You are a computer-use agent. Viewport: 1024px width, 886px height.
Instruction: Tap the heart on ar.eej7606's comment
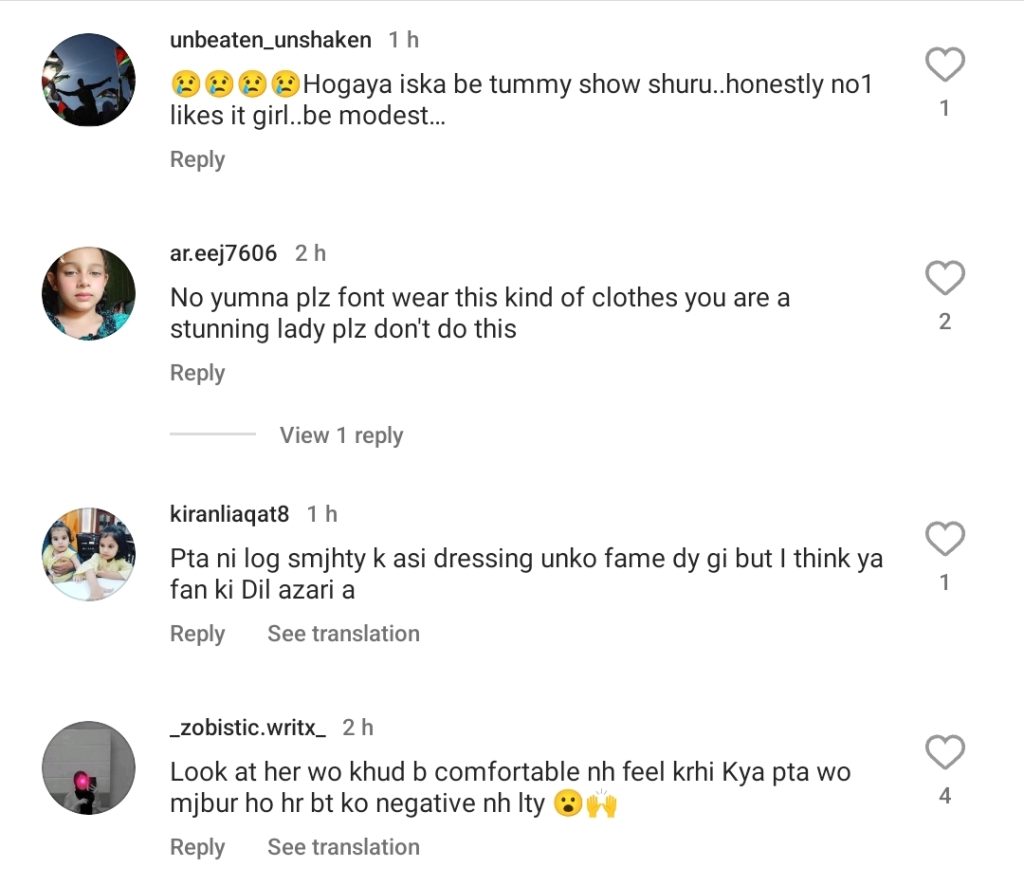point(944,279)
